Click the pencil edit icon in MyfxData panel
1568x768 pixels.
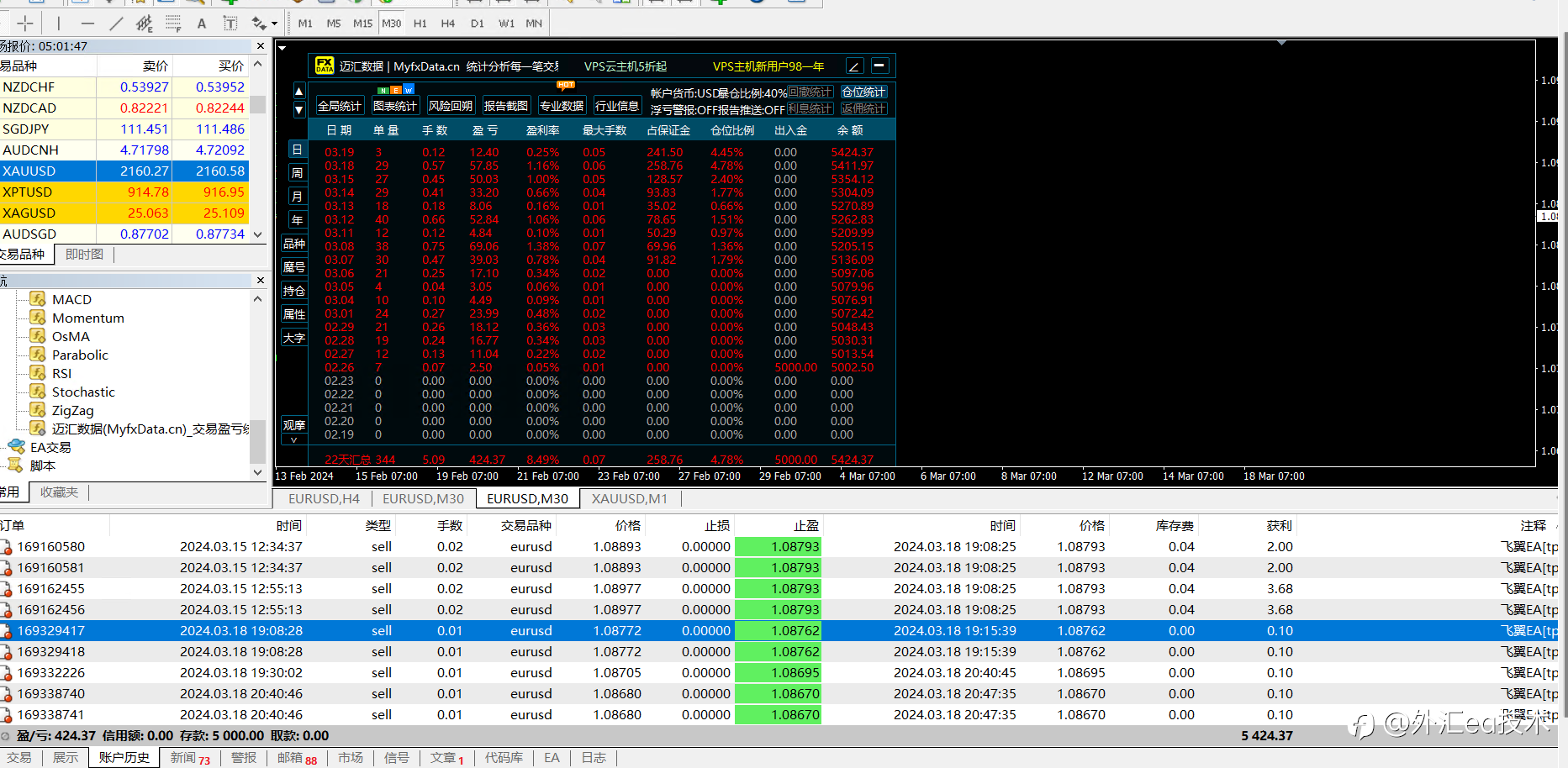click(x=854, y=66)
